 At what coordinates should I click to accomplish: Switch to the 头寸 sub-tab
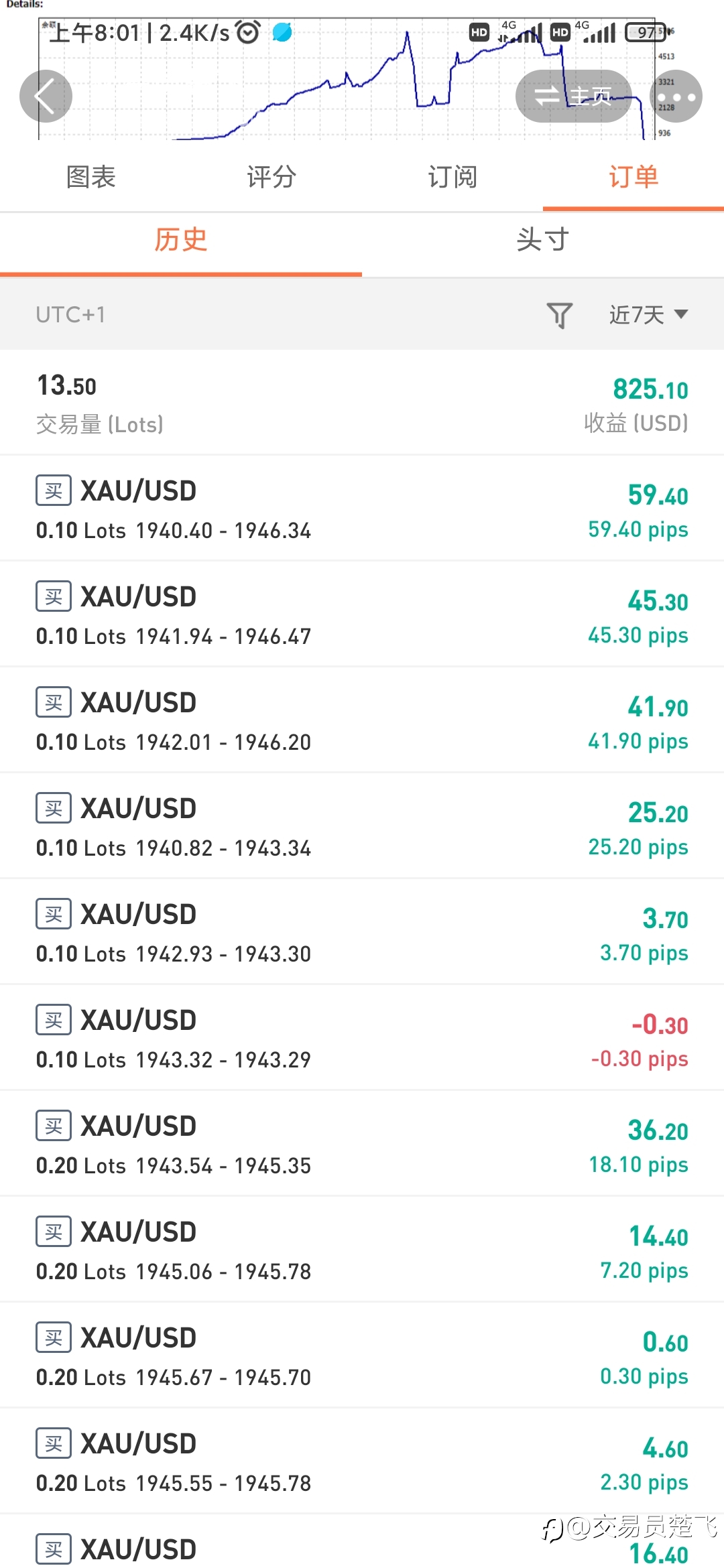click(543, 241)
